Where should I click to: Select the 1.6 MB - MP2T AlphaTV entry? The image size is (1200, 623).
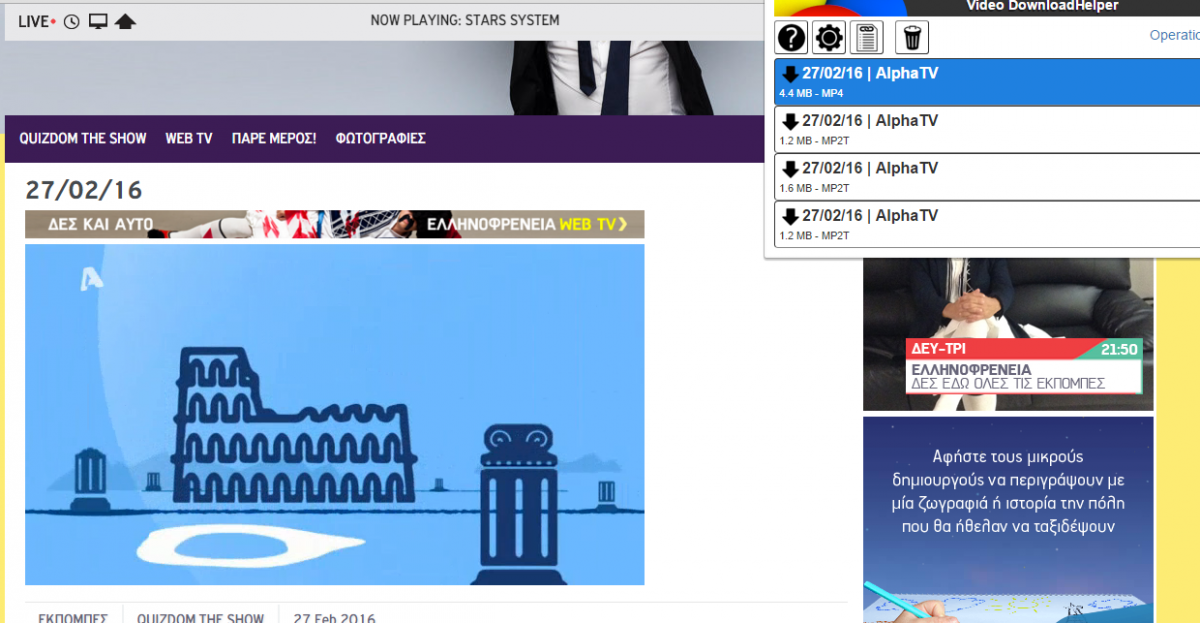[x=987, y=176]
